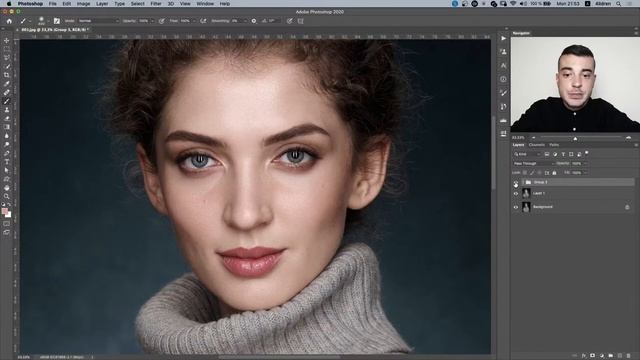Hide the Background layer

pos(516,207)
